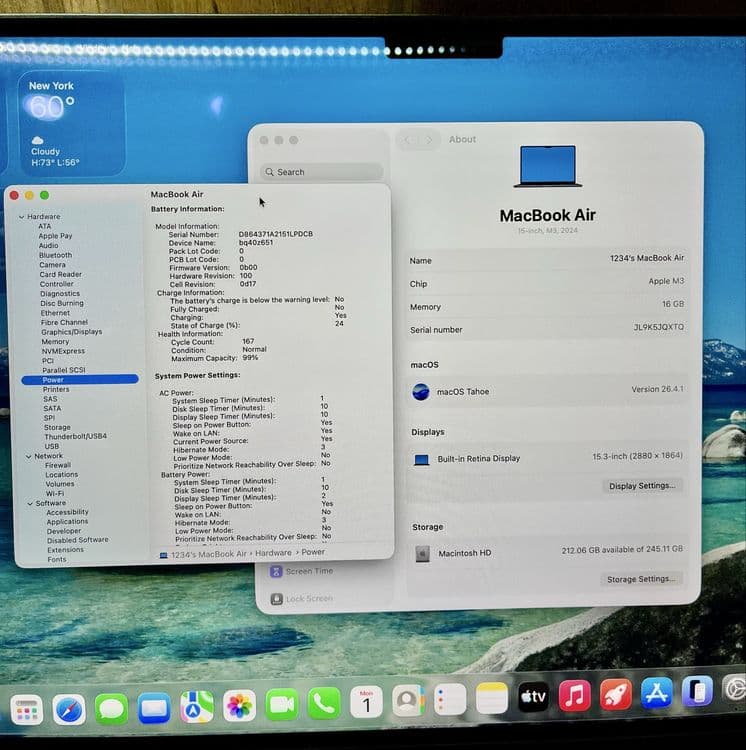The width and height of the screenshot is (746, 750).
Task: Open the App Store in Dock
Action: (x=657, y=693)
